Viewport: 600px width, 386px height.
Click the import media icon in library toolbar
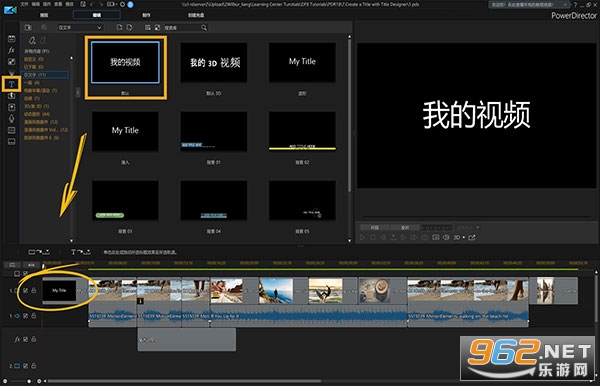[28, 28]
